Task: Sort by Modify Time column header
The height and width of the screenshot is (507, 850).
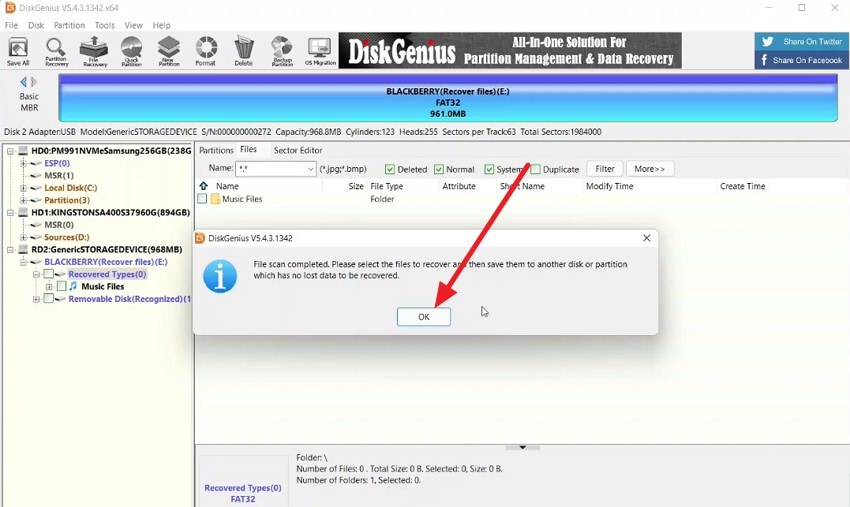Action: tap(609, 186)
